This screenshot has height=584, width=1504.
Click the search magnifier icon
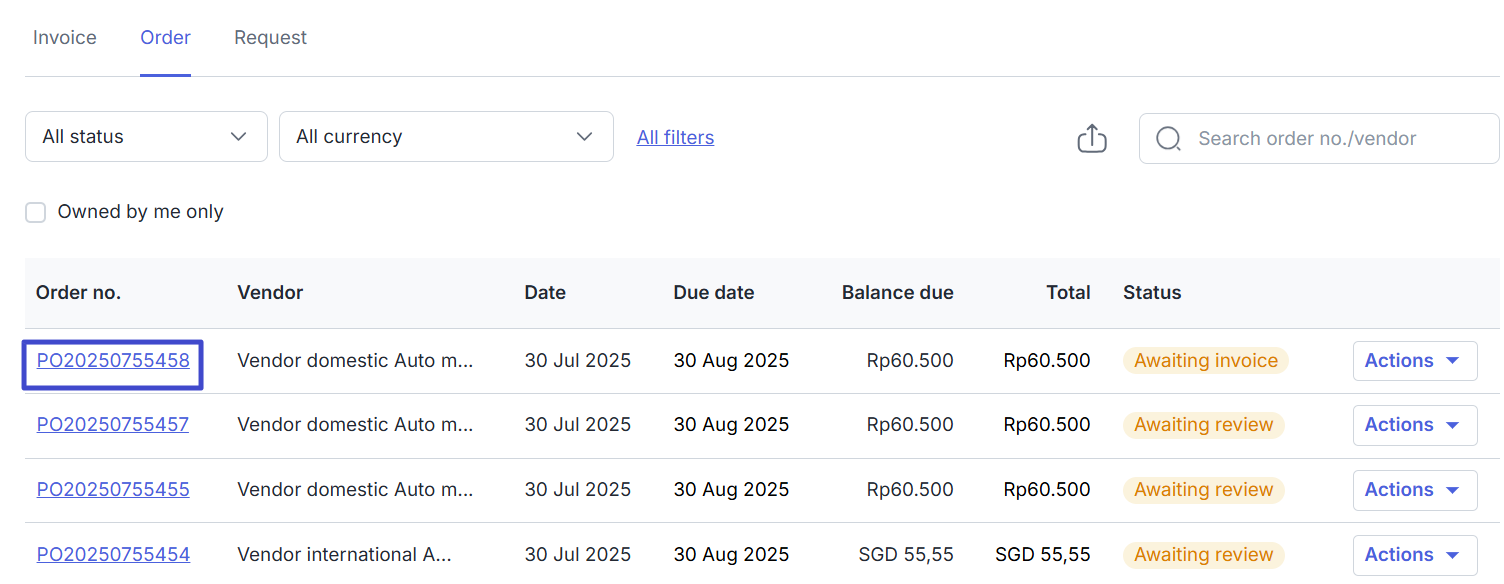[1168, 138]
